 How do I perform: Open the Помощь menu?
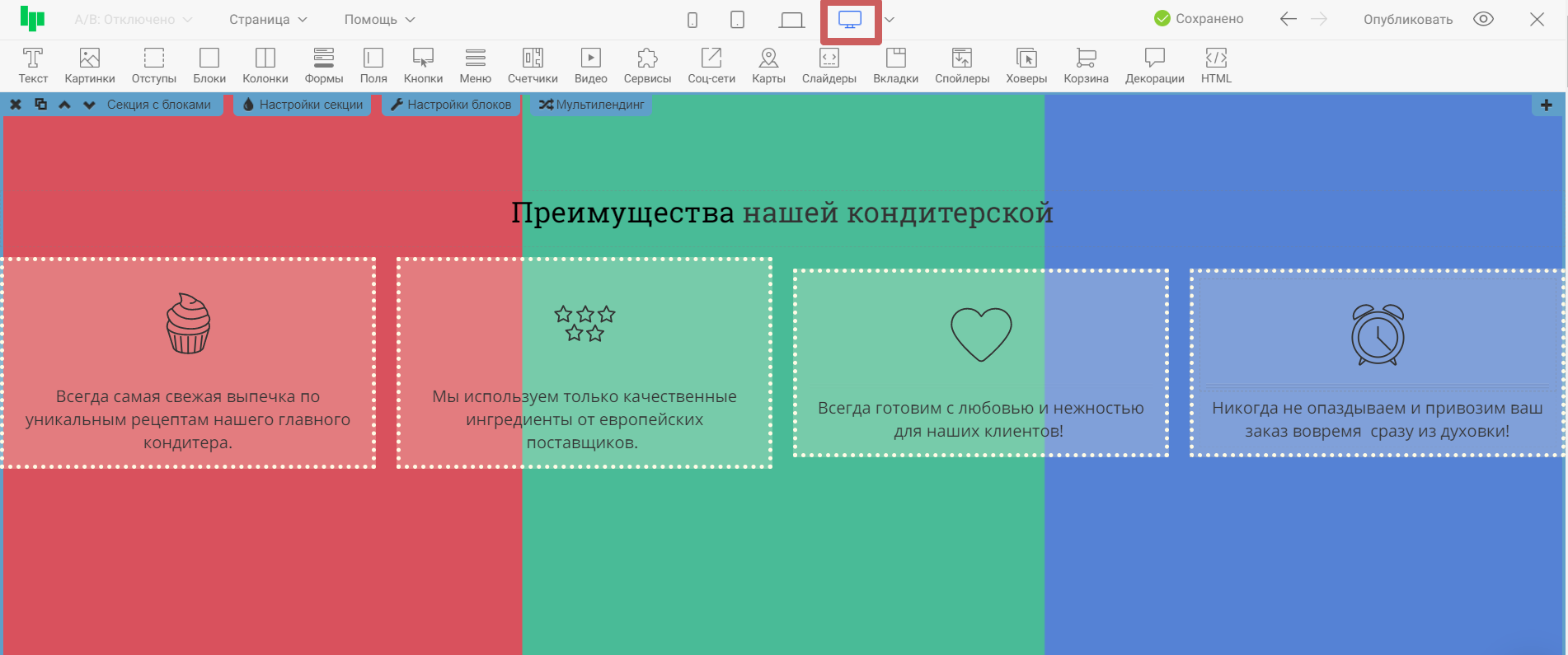point(379,20)
